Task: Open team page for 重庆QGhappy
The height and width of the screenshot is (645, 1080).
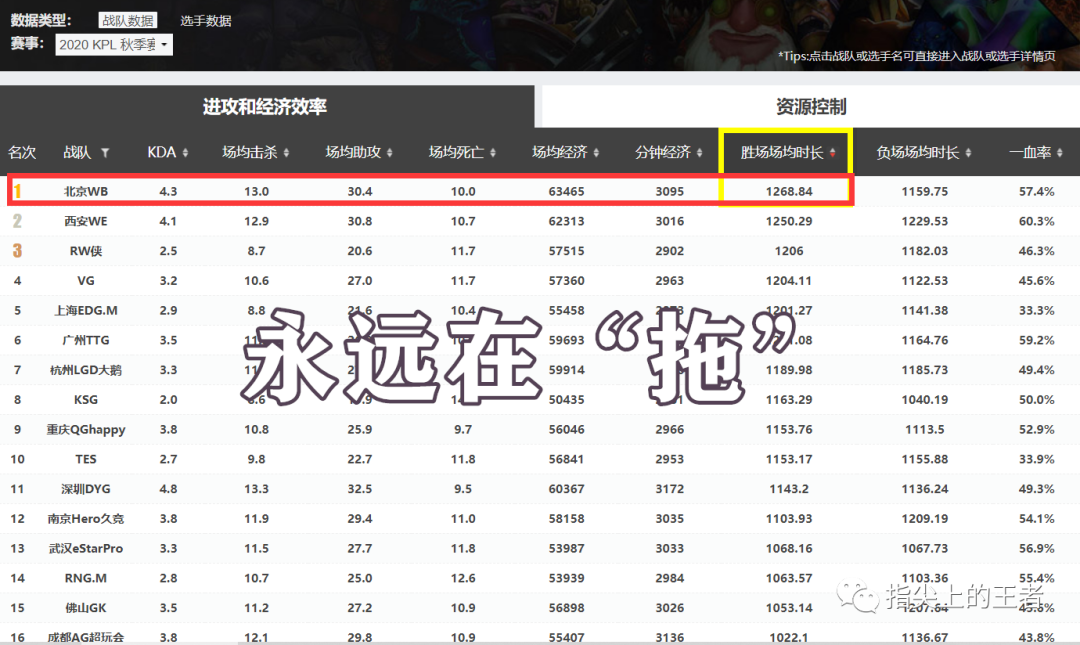Action: [x=85, y=429]
